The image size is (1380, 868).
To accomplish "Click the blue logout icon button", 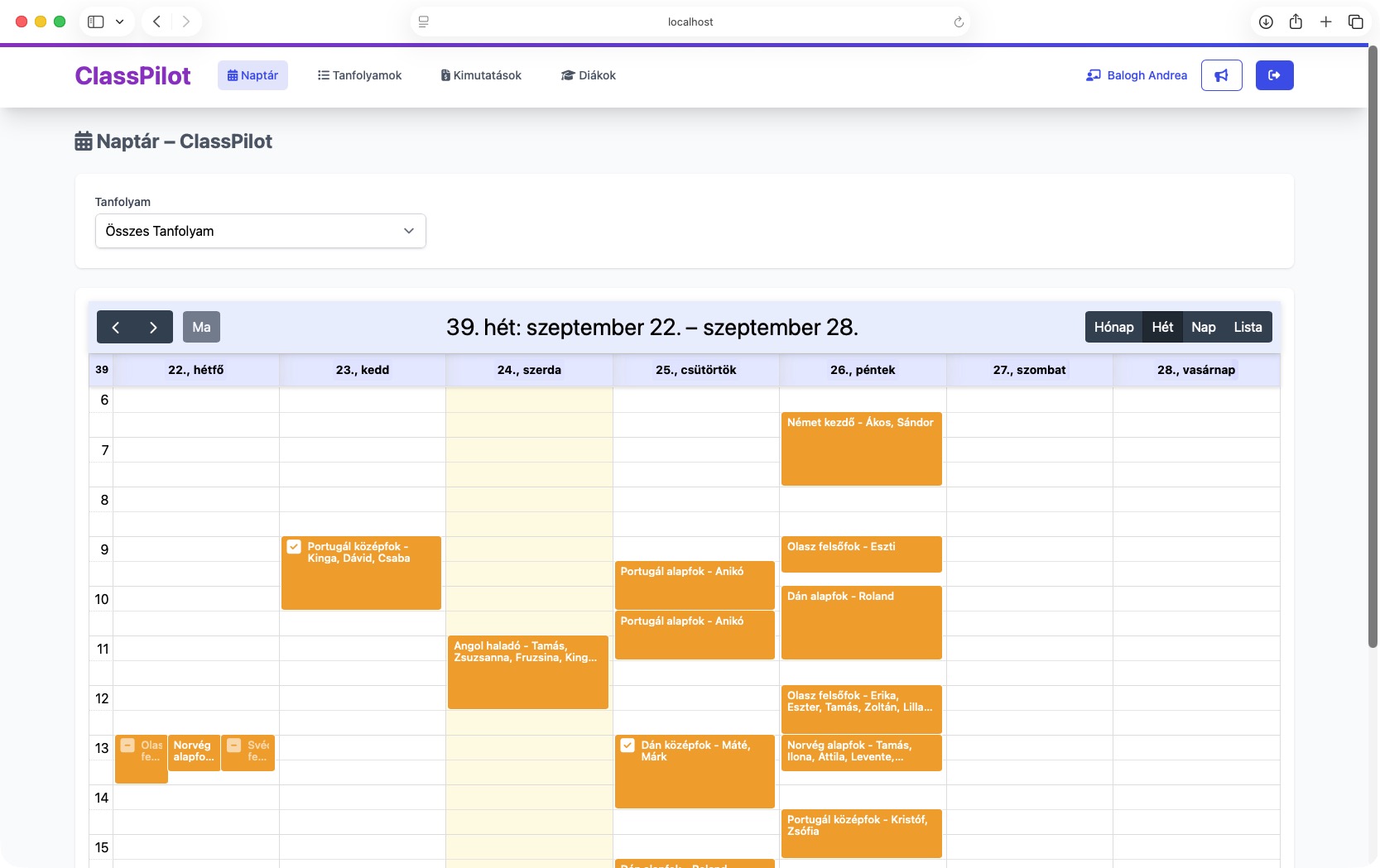I will pos(1274,75).
